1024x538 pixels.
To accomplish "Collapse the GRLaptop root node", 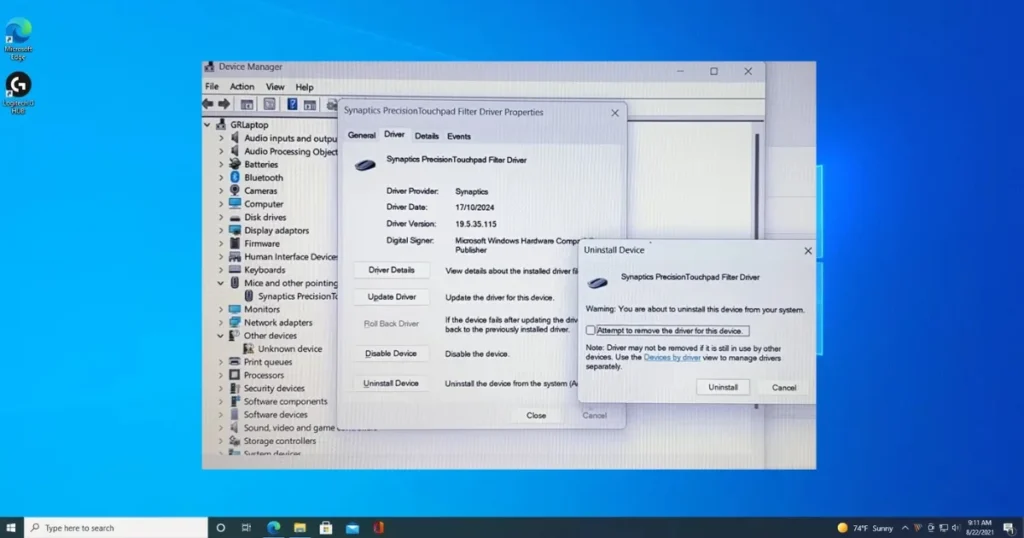I will [x=207, y=124].
